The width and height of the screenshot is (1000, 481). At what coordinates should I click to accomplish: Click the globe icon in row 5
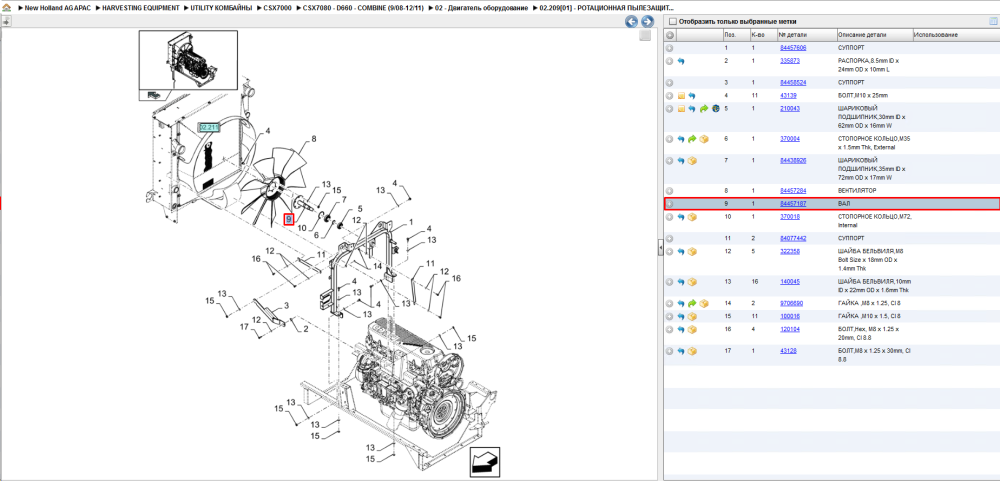tap(716, 108)
